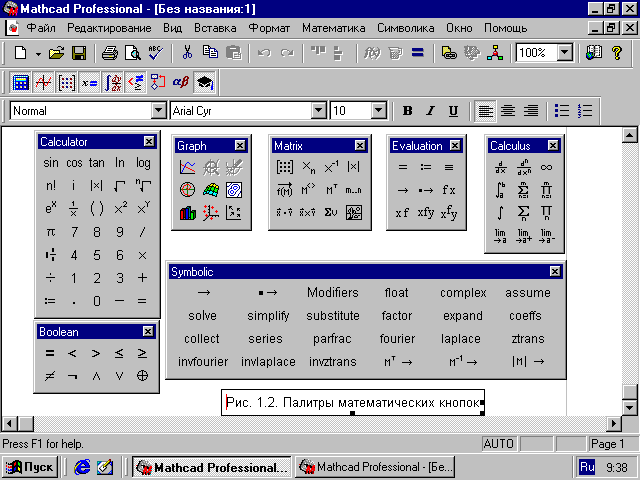Open the Вставка menu
Viewport: 640px width, 480px height.
coord(215,28)
